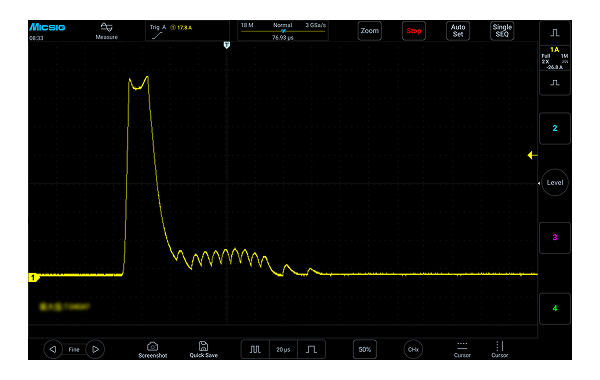
Task: Step fine adjust left arrow
Action: point(53,349)
